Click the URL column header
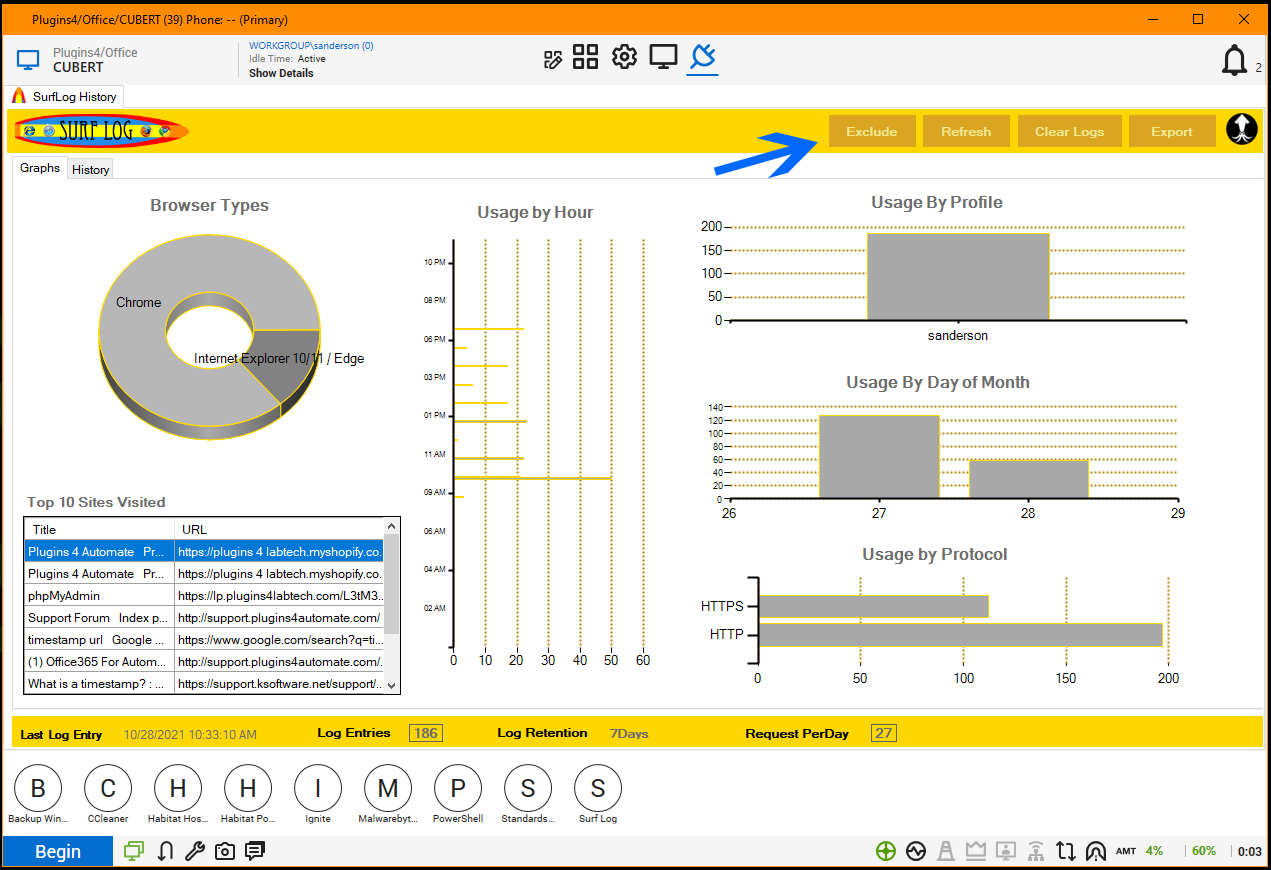This screenshot has height=870, width=1271. [279, 529]
